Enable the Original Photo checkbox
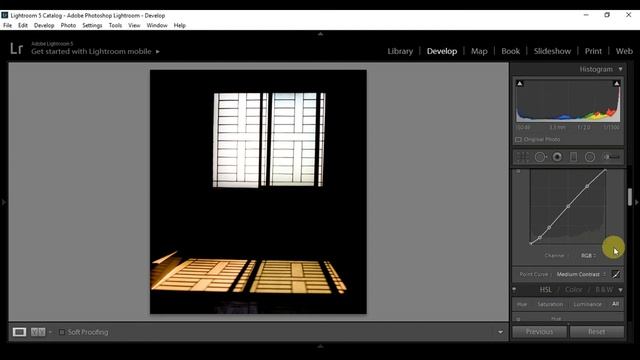This screenshot has width=640, height=360. 518,140
